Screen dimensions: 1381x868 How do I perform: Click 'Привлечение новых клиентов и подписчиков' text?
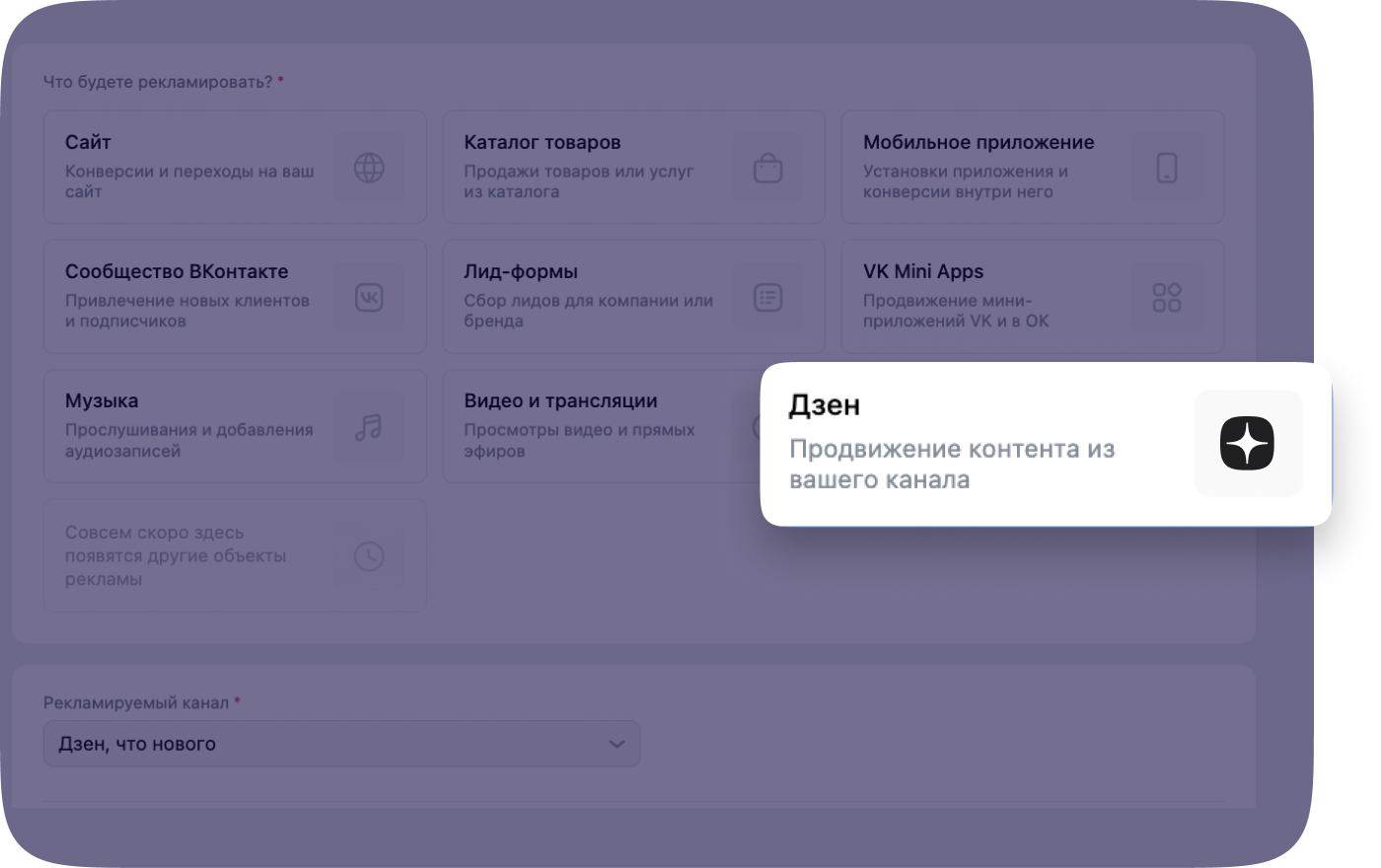coord(187,311)
